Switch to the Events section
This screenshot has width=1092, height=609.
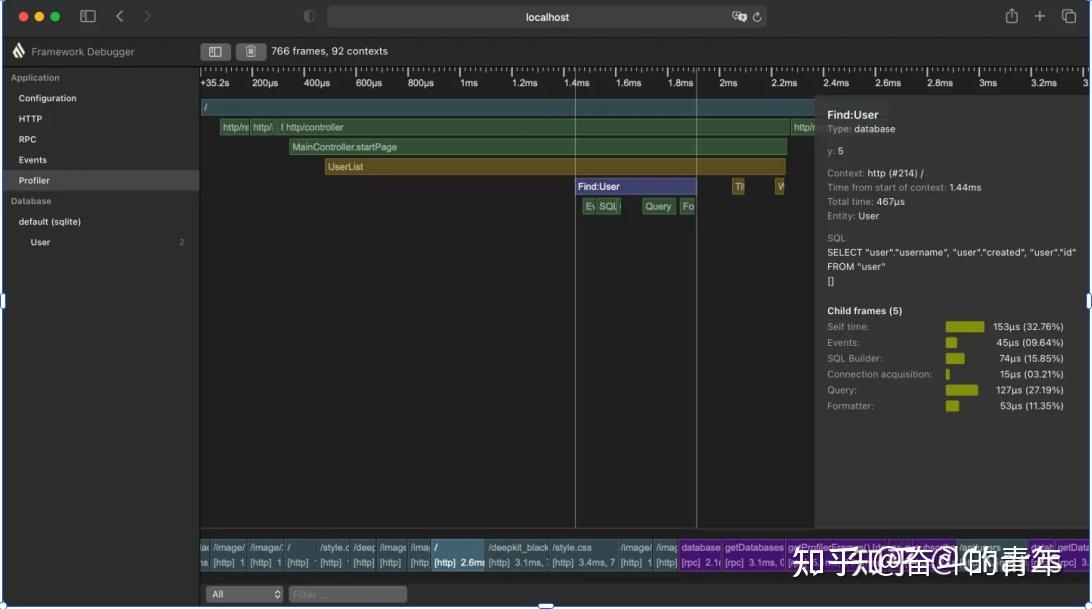[34, 160]
